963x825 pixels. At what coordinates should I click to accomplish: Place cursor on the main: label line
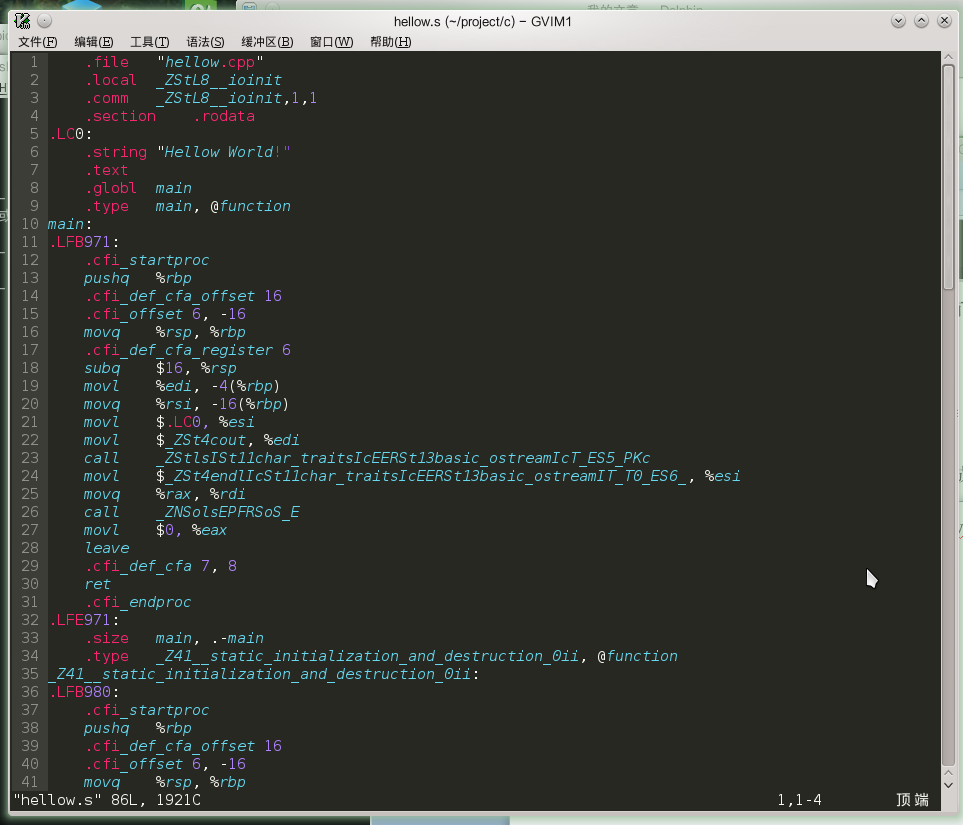pyautogui.click(x=69, y=224)
